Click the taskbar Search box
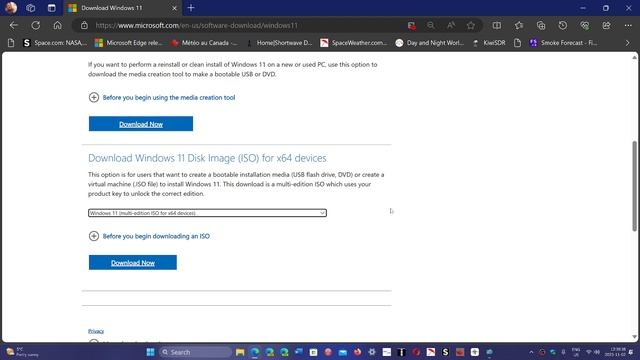The height and width of the screenshot is (360, 640). (195, 352)
